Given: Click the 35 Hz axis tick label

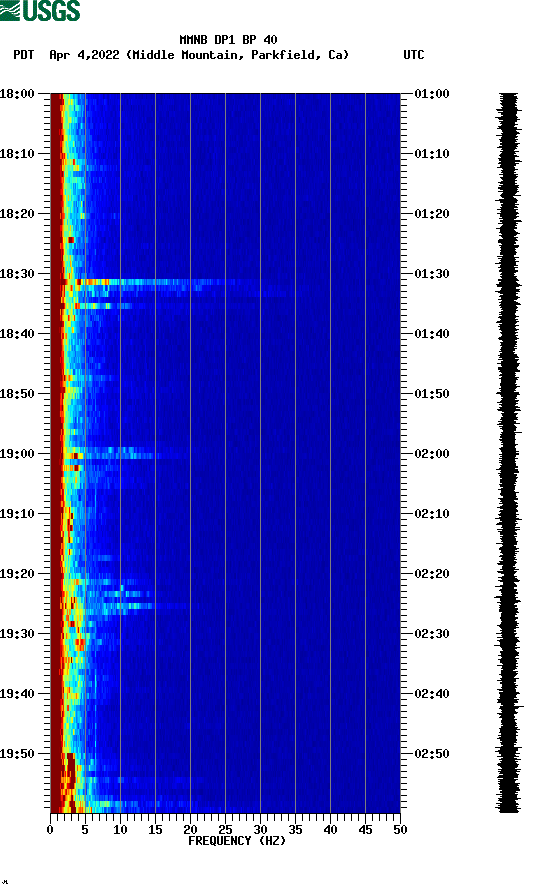Looking at the screenshot, I should (x=295, y=830).
